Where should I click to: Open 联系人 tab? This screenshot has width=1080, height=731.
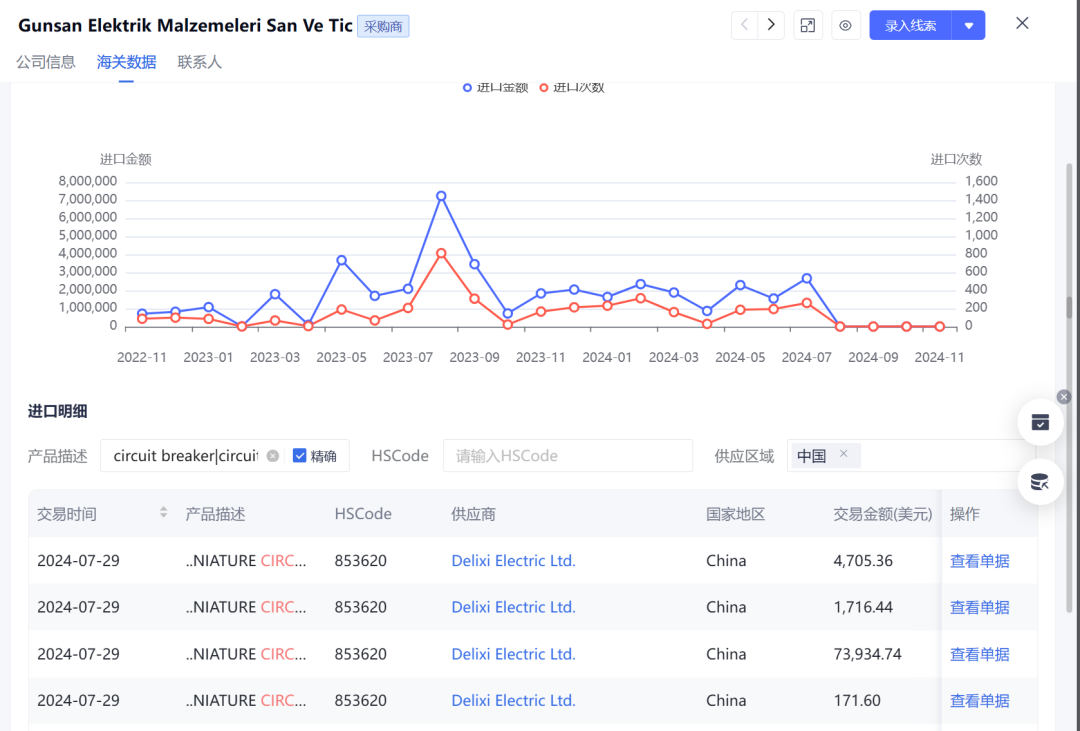(200, 62)
